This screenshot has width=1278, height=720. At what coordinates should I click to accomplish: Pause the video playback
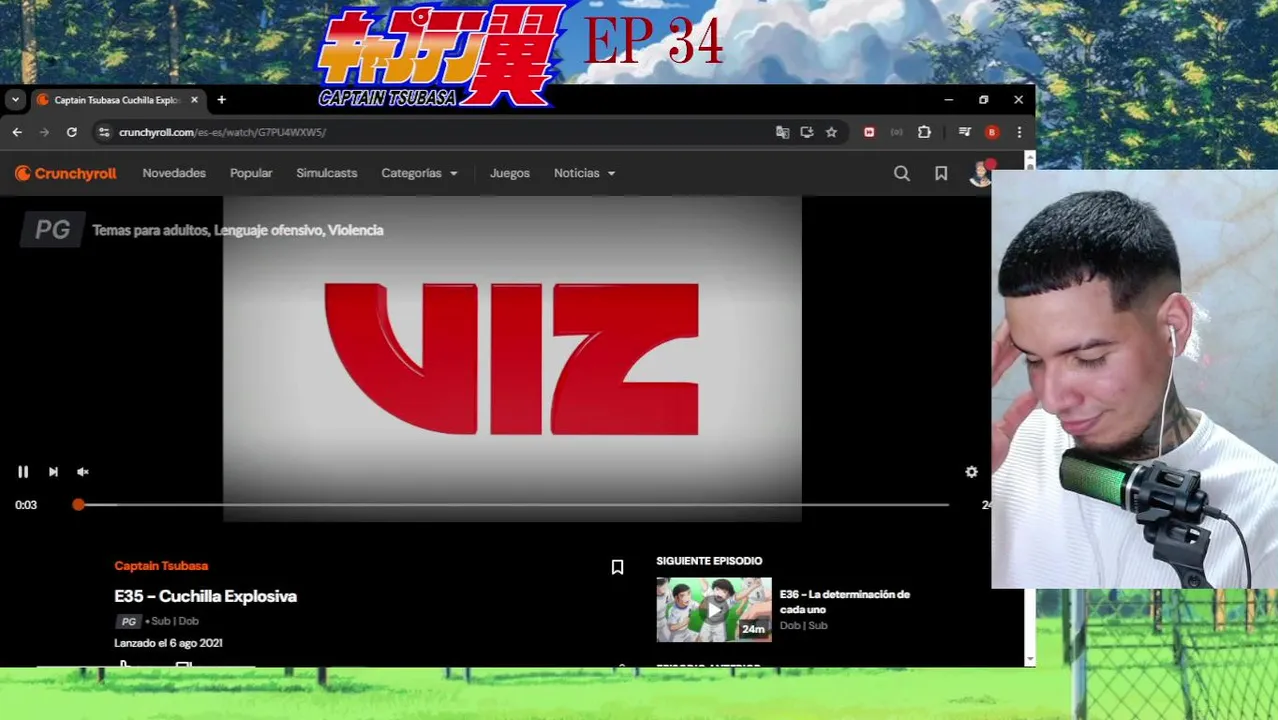(23, 472)
